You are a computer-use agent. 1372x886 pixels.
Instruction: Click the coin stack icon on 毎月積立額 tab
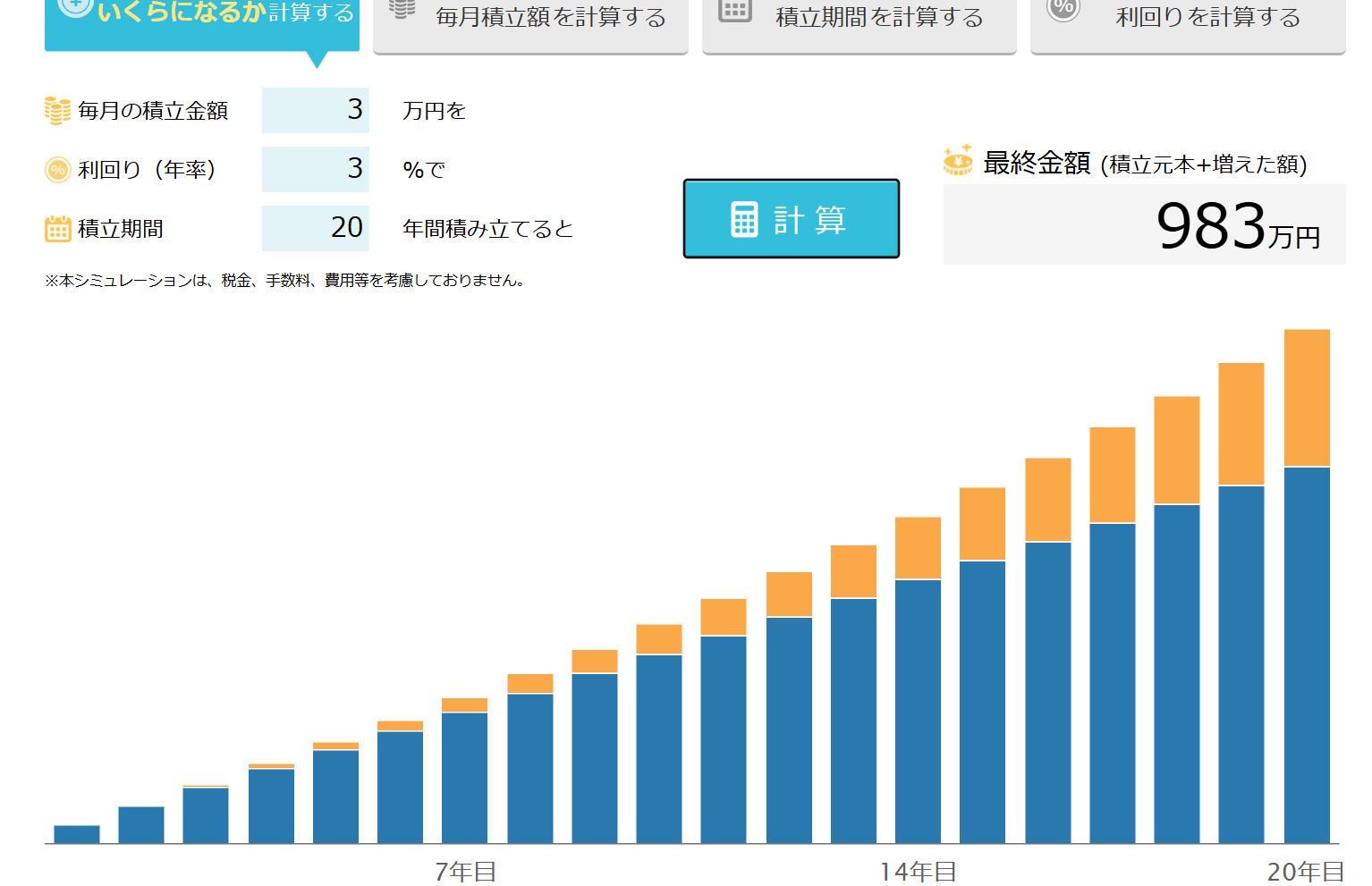[402, 9]
